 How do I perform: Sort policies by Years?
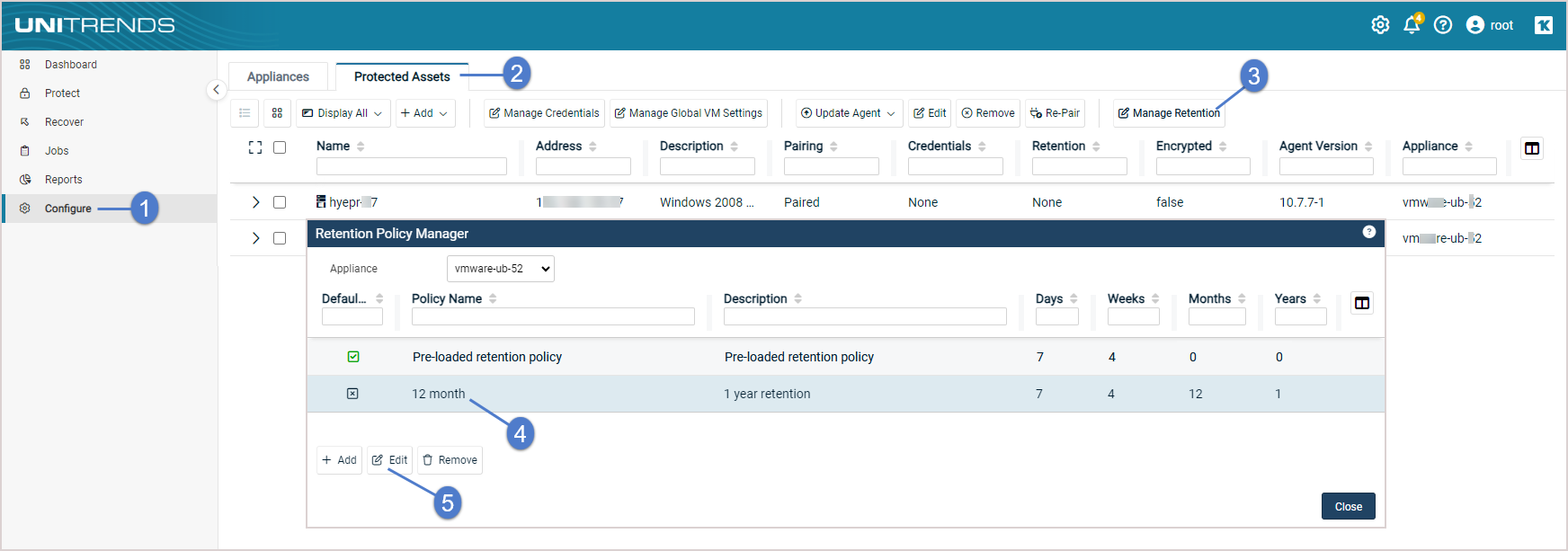click(1317, 298)
